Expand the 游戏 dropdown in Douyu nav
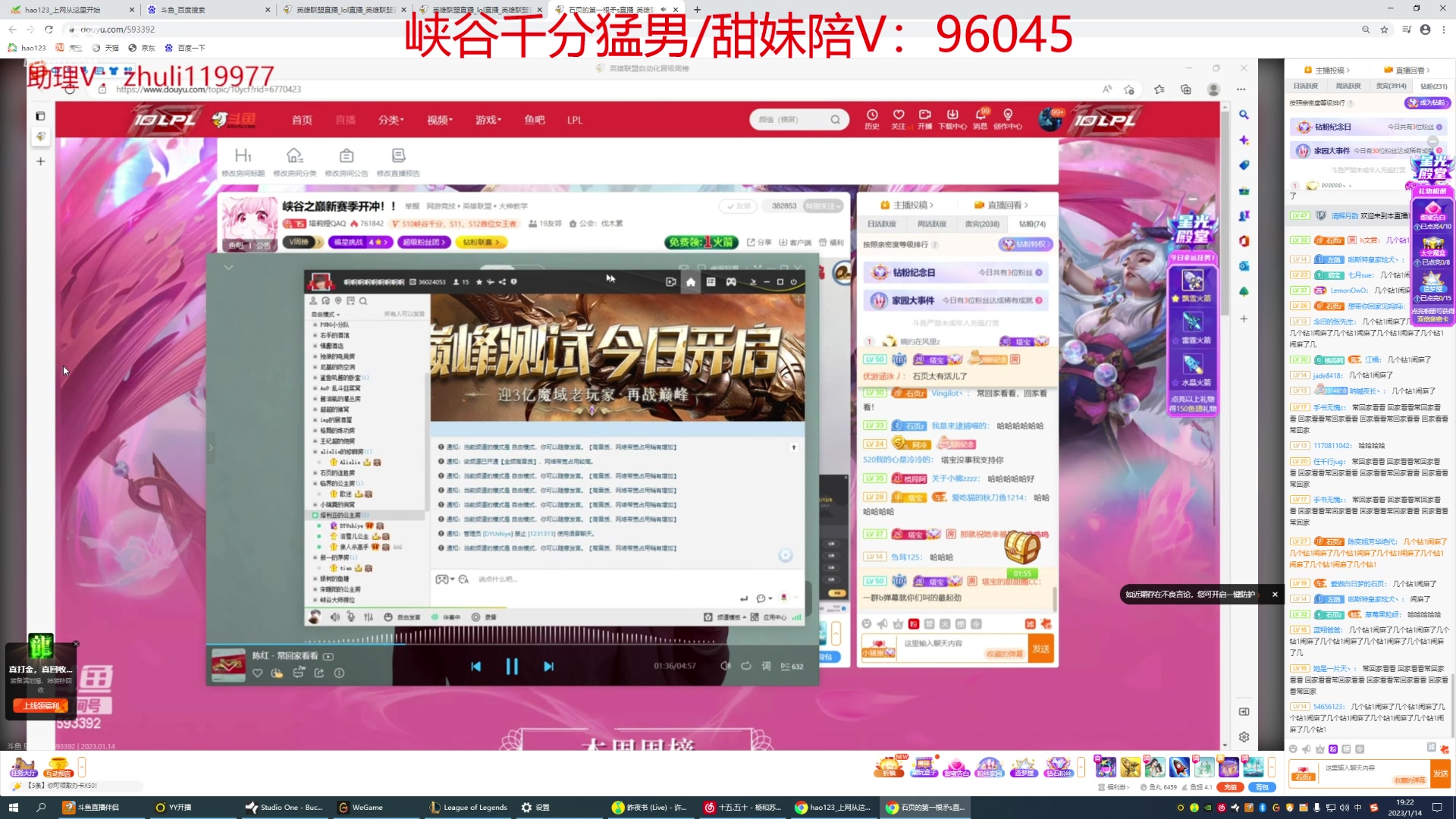This screenshot has height=819, width=1456. pos(488,120)
